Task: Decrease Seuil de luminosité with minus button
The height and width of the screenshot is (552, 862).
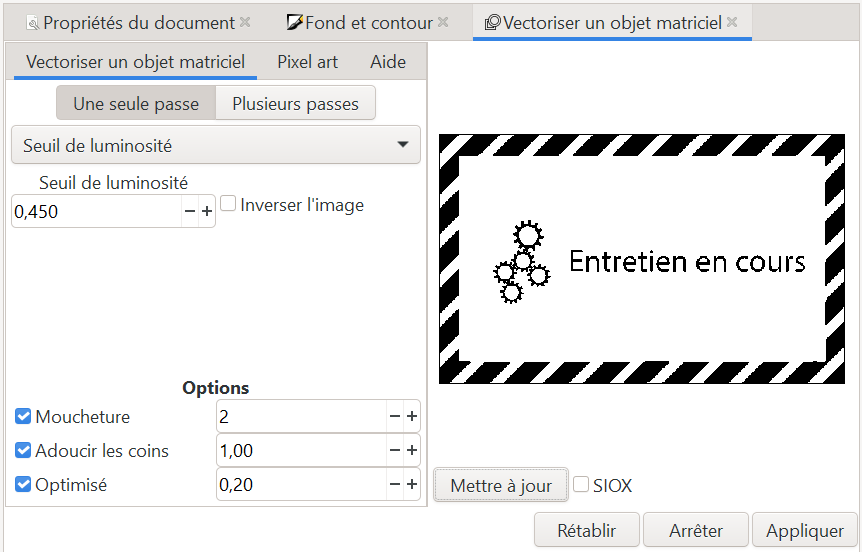Action: coord(189,212)
